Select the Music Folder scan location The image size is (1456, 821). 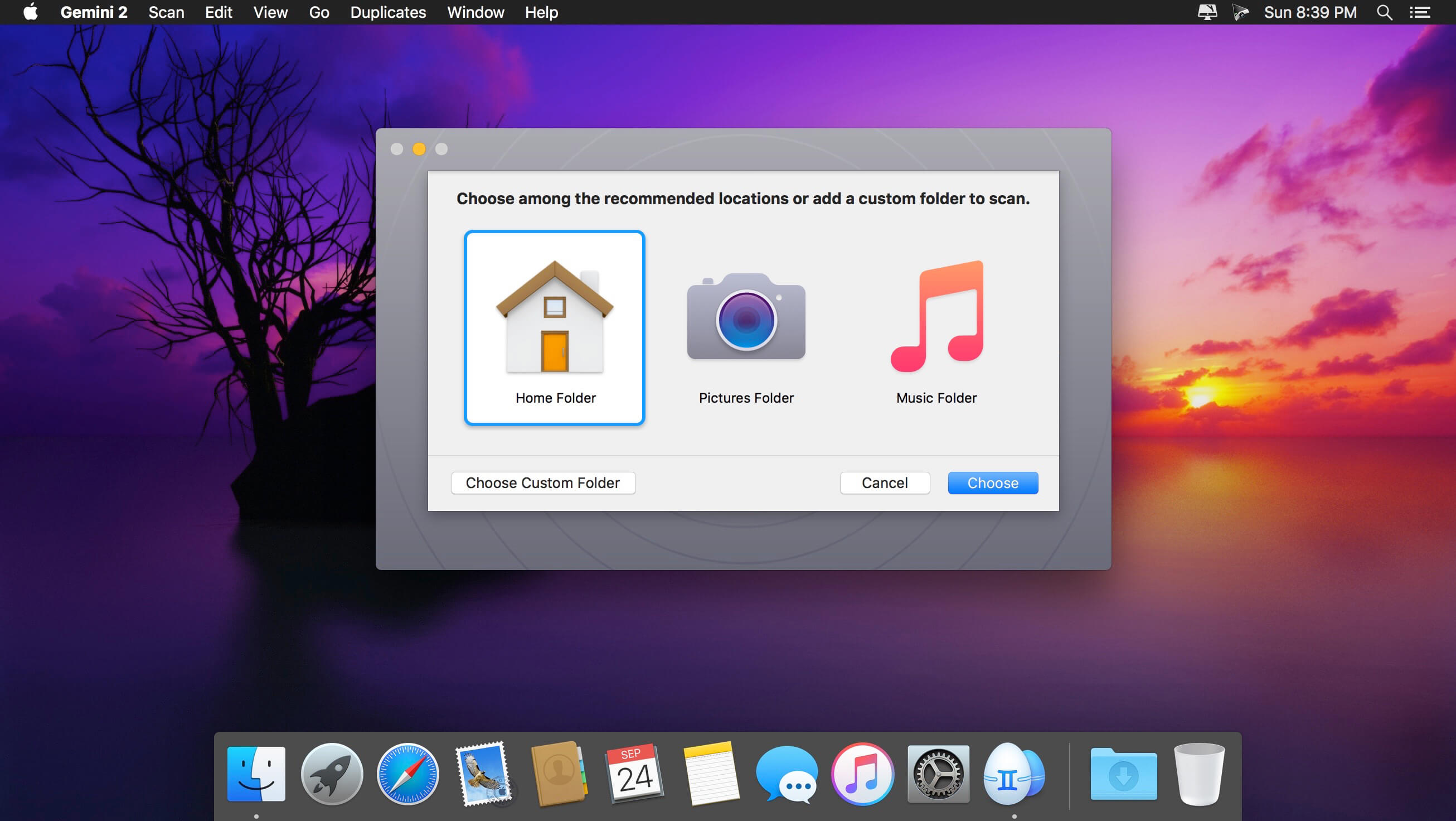point(937,326)
